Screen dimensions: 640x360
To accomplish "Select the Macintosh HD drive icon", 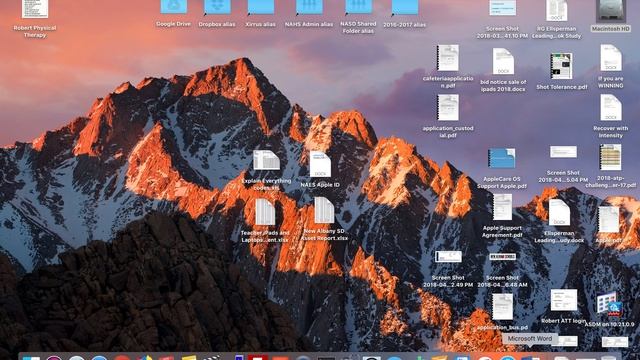I will tap(611, 11).
